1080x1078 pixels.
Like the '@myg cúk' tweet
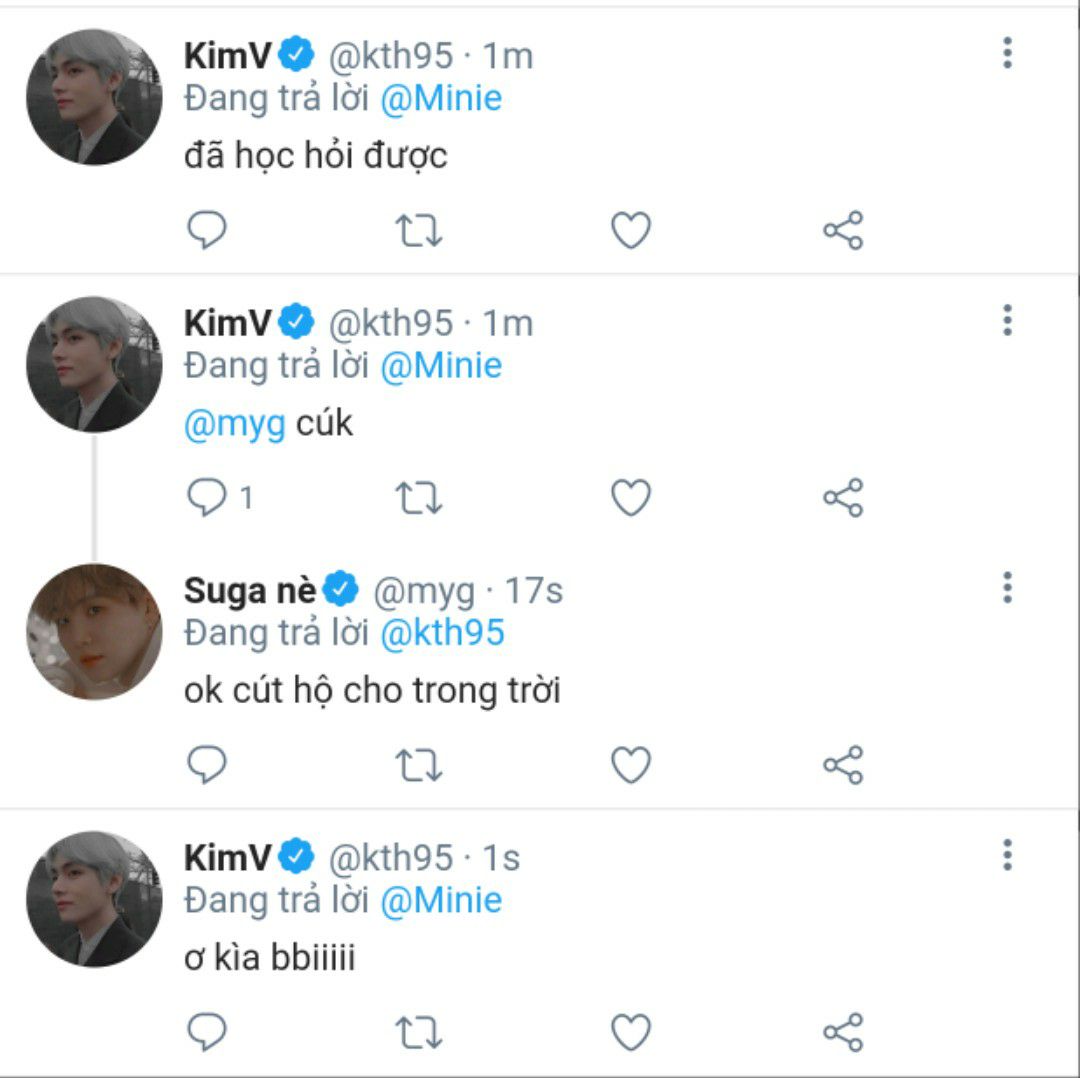tap(631, 498)
